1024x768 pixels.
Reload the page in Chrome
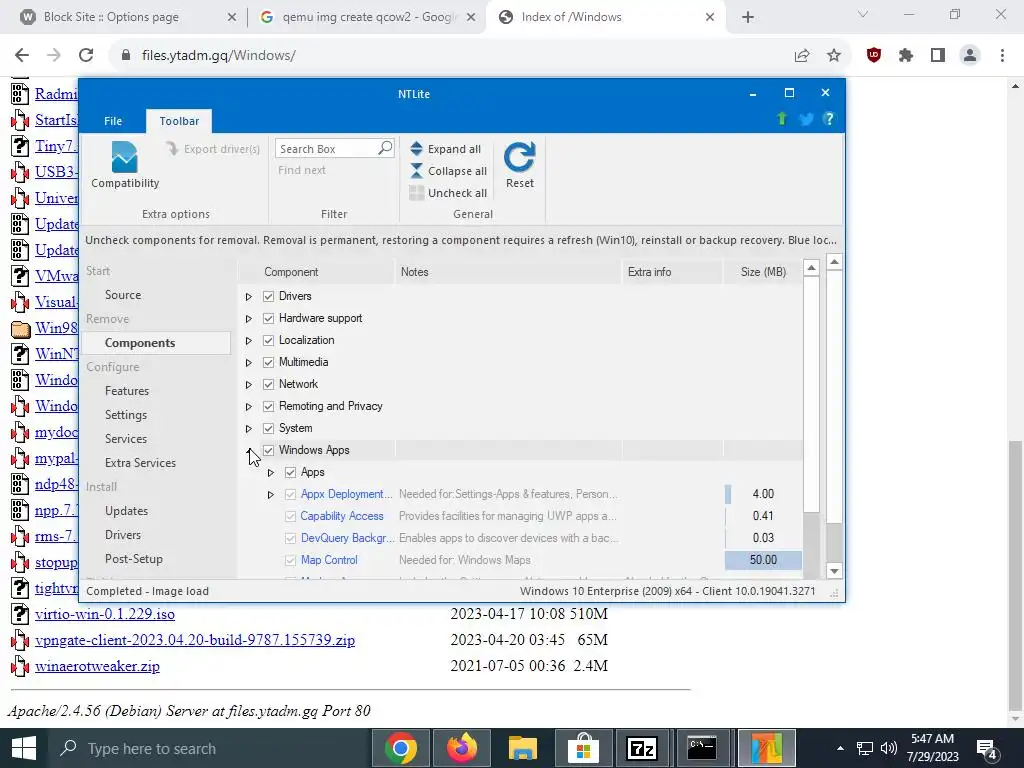point(86,56)
